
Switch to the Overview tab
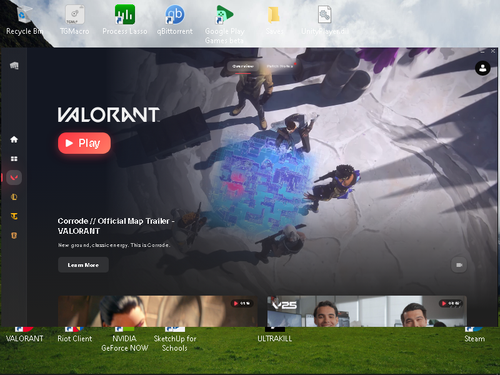pyautogui.click(x=243, y=66)
